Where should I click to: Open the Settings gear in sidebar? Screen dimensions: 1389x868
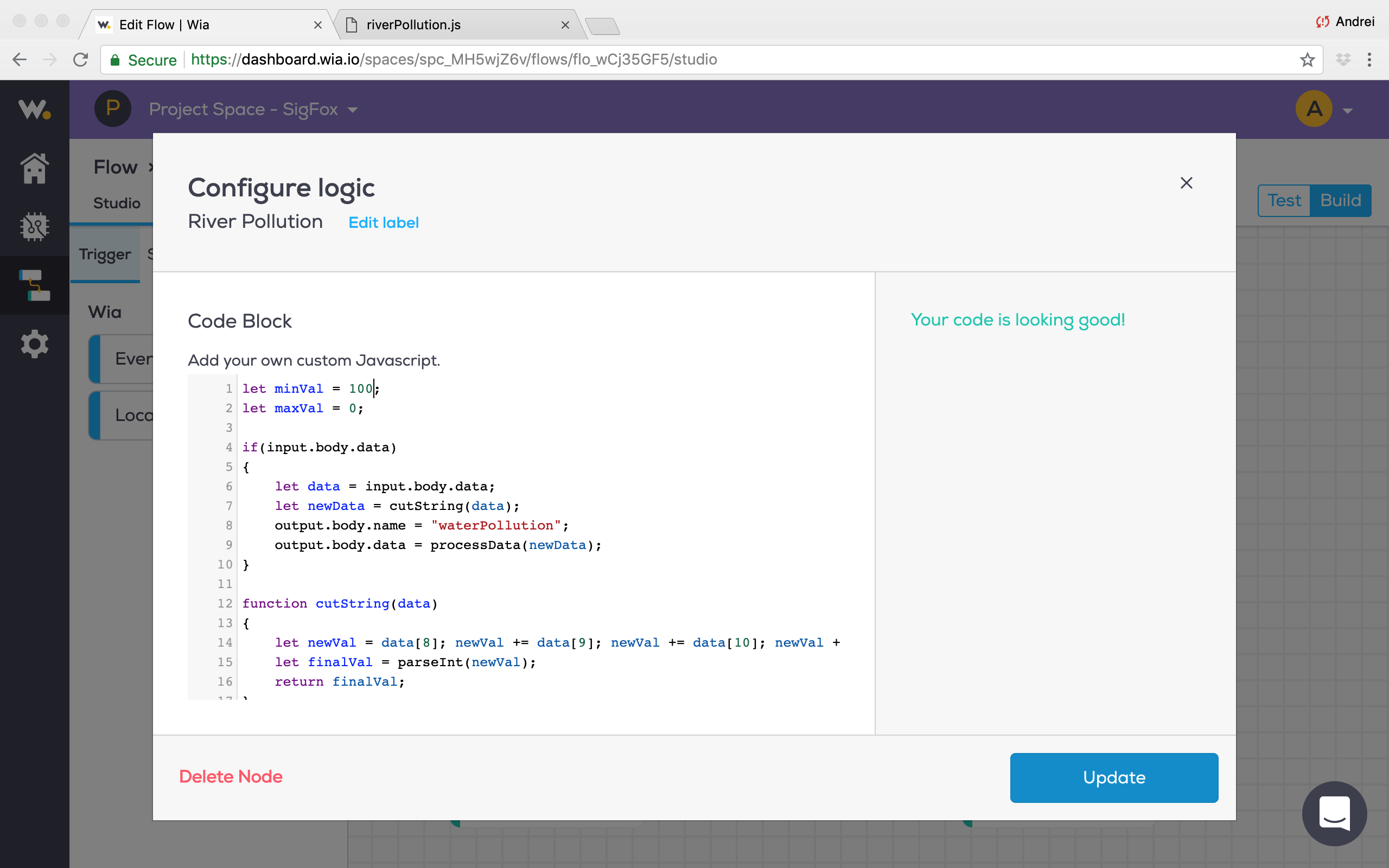tap(34, 344)
